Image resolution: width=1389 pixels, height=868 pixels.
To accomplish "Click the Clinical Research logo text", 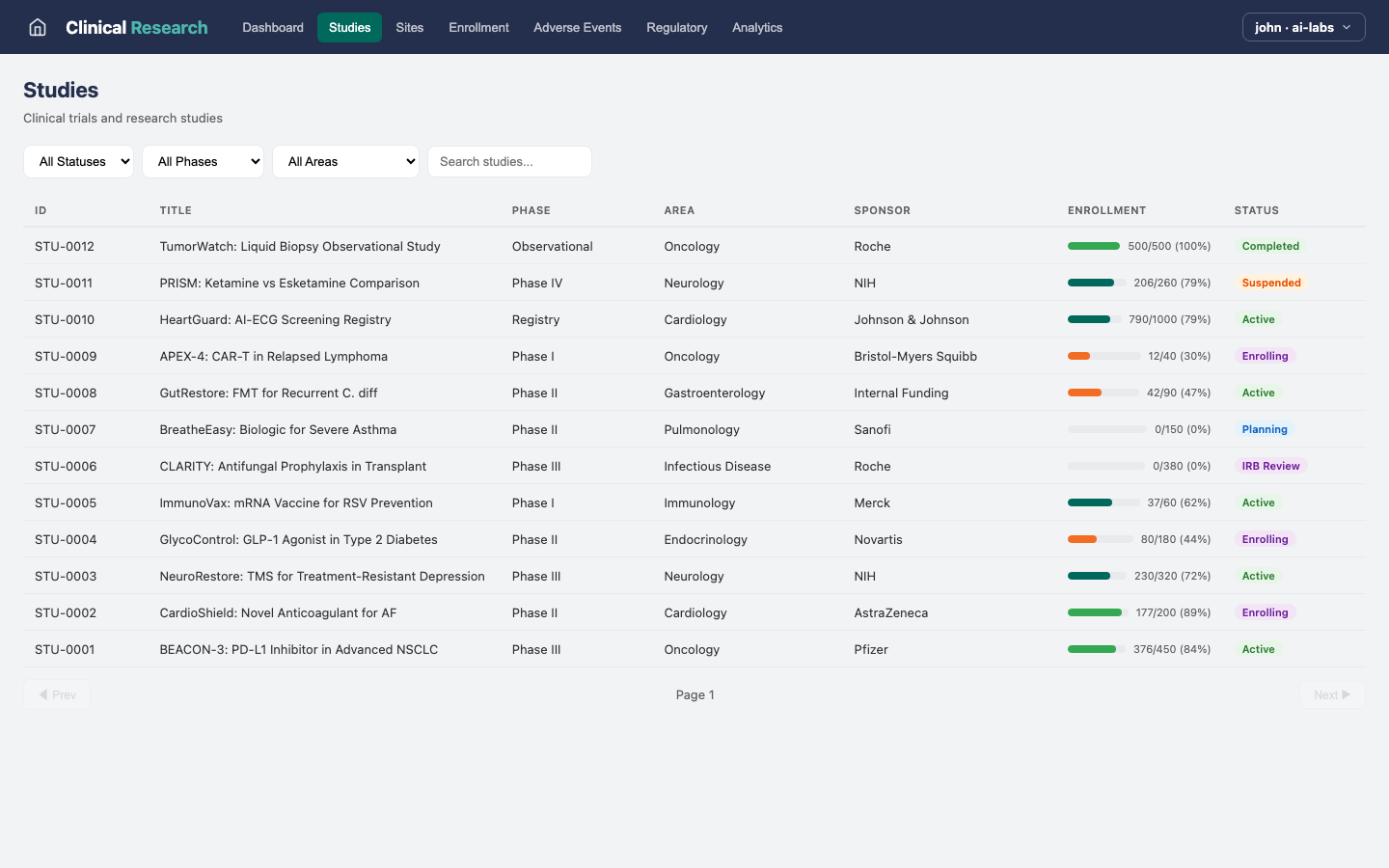I will (x=136, y=27).
